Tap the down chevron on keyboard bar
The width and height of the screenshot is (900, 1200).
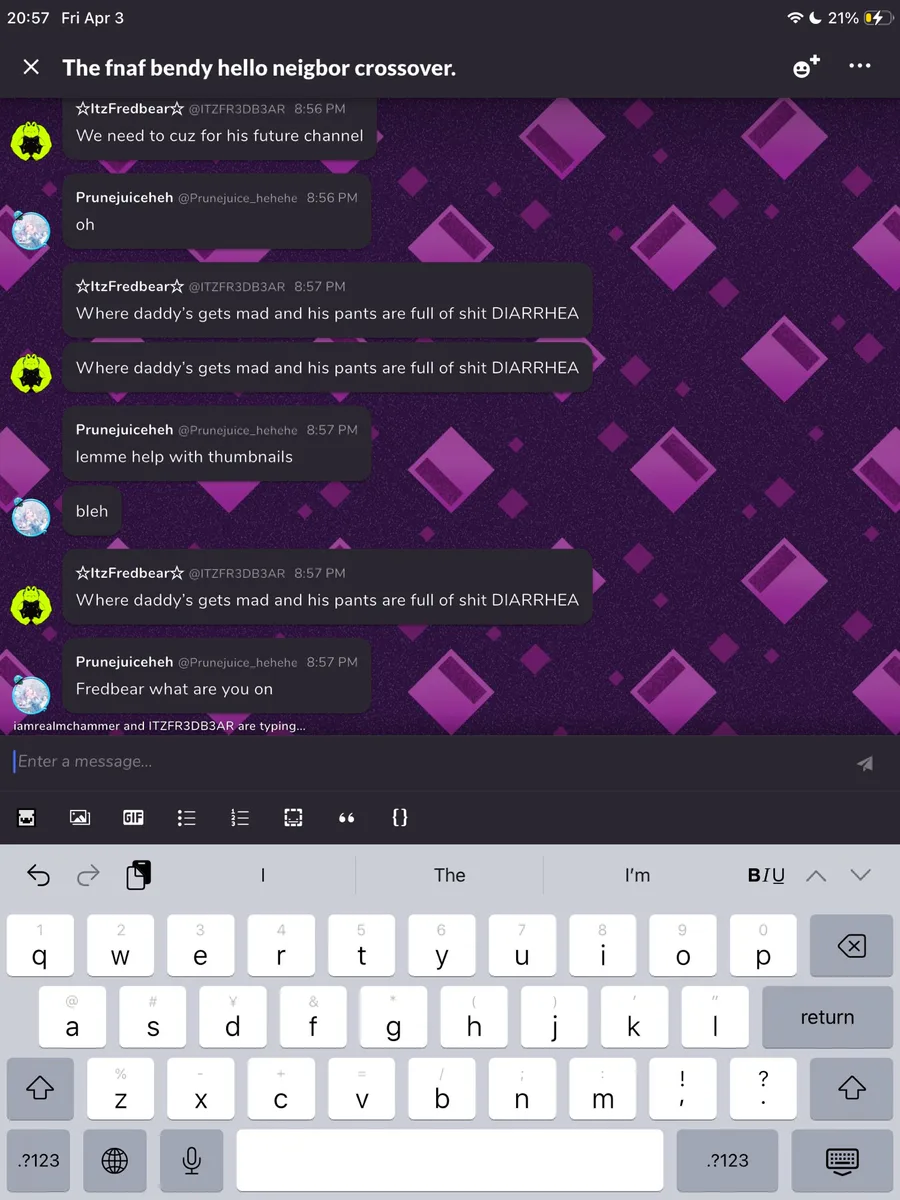(x=861, y=875)
